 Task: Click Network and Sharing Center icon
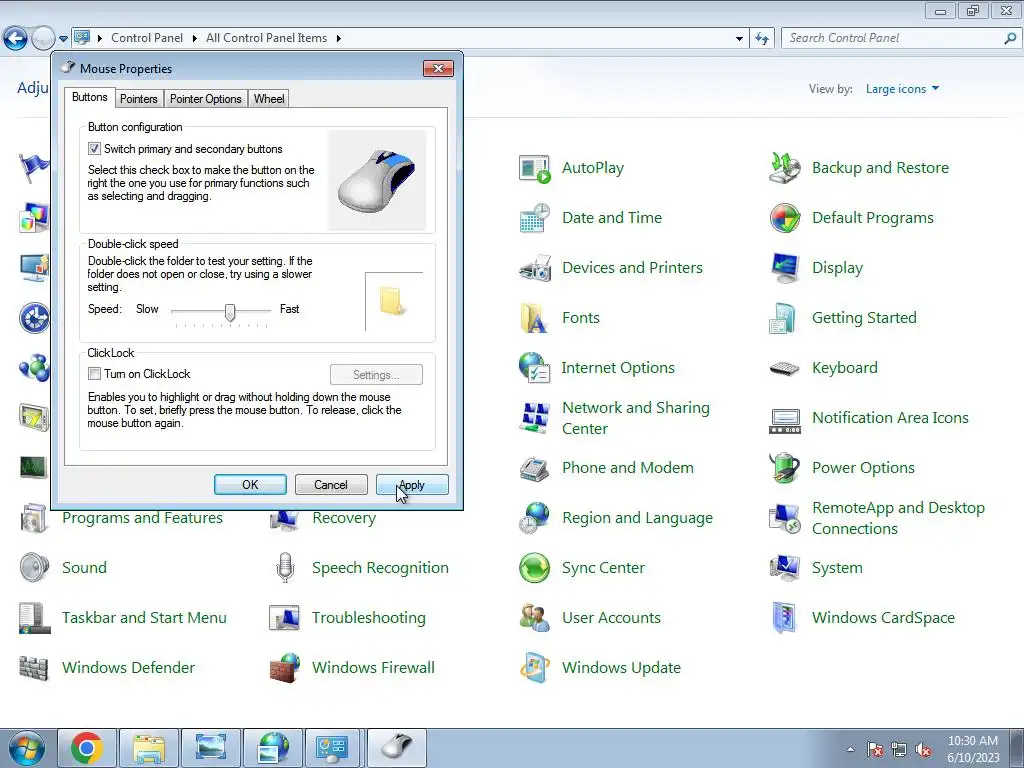click(x=534, y=418)
